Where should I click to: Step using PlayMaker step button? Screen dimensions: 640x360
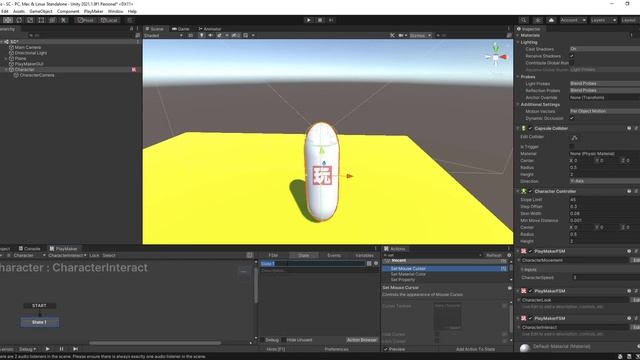(x=75, y=349)
